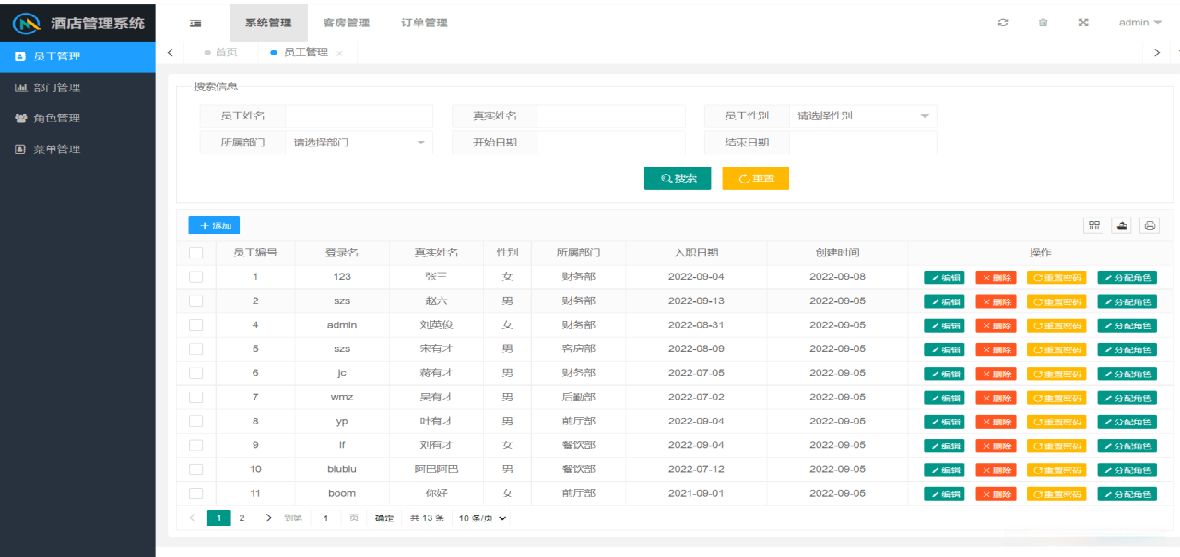Click the blue 添加 button
This screenshot has height=557, width=1180.
tap(214, 226)
